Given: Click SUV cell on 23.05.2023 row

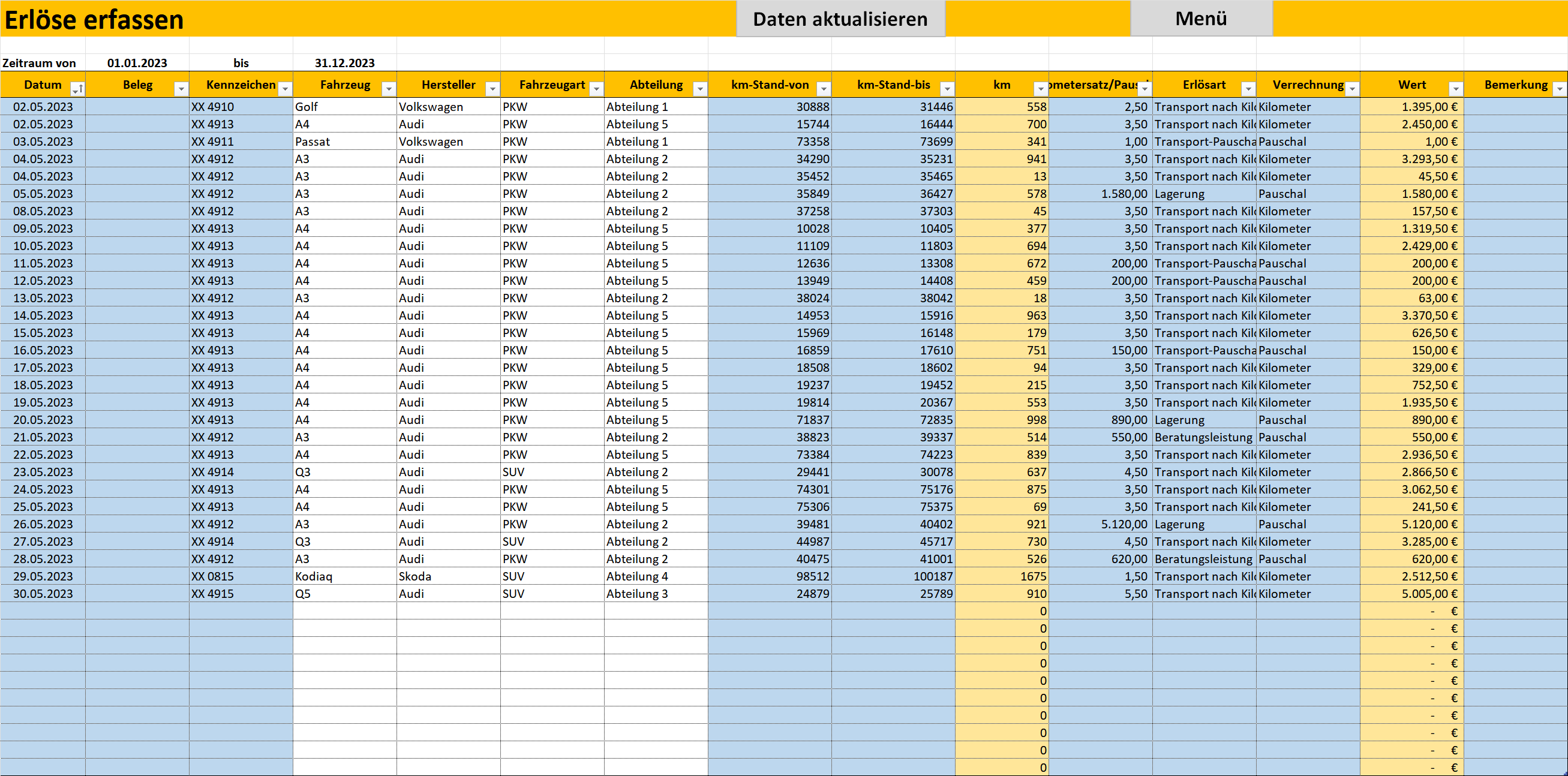Looking at the screenshot, I should tap(552, 472).
